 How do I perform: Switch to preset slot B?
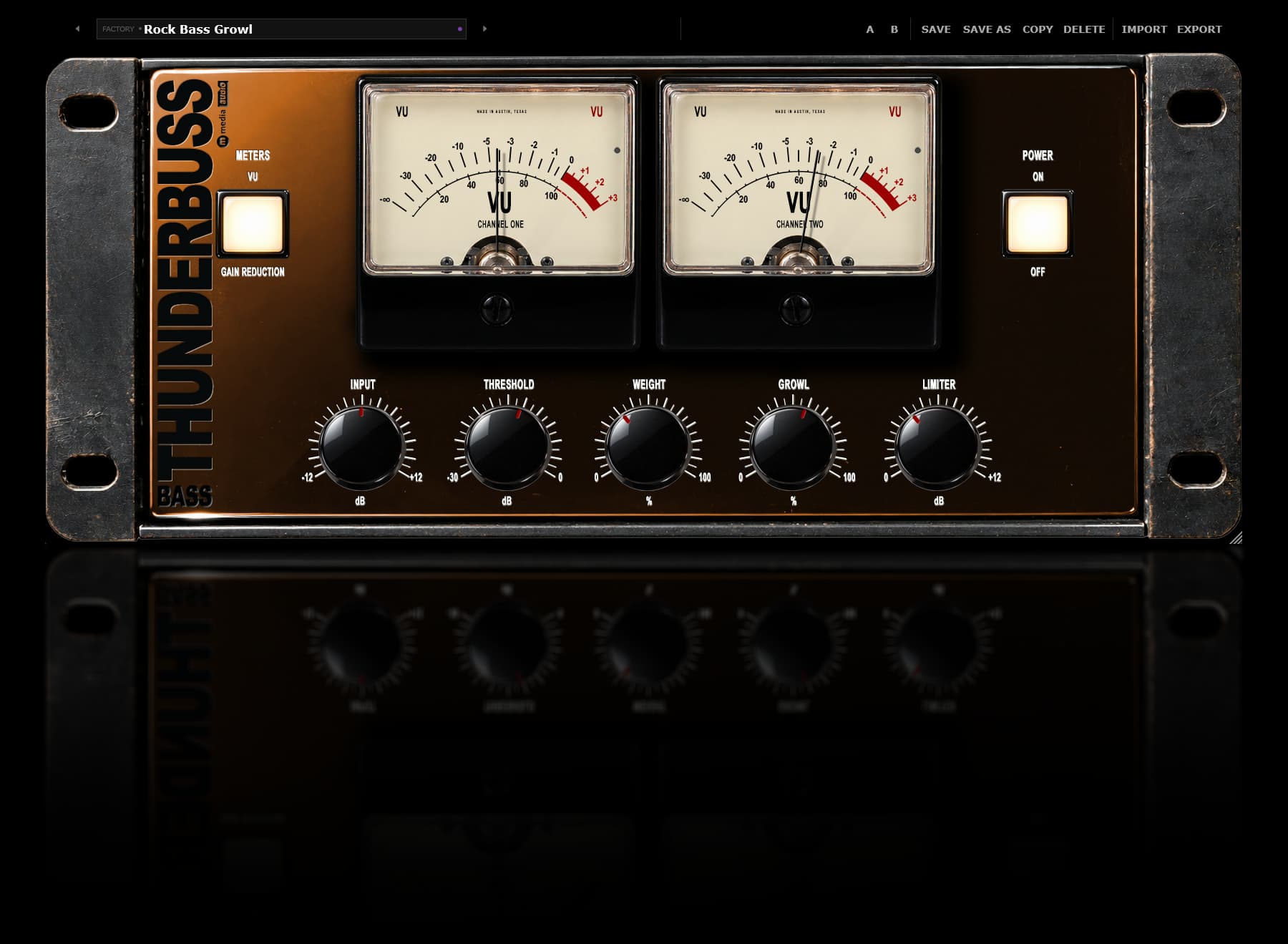coord(894,29)
